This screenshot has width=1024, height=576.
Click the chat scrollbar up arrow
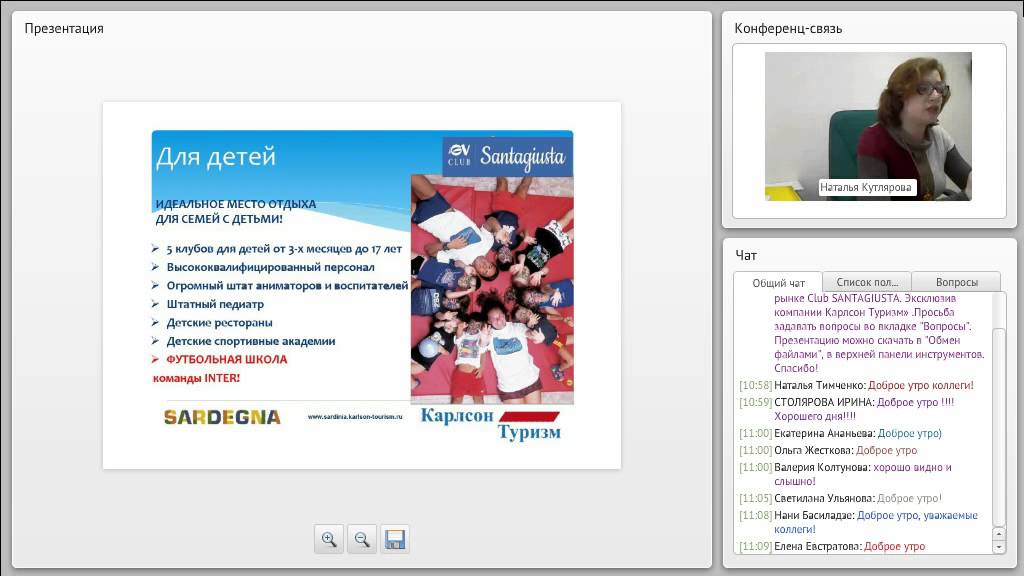[999, 534]
